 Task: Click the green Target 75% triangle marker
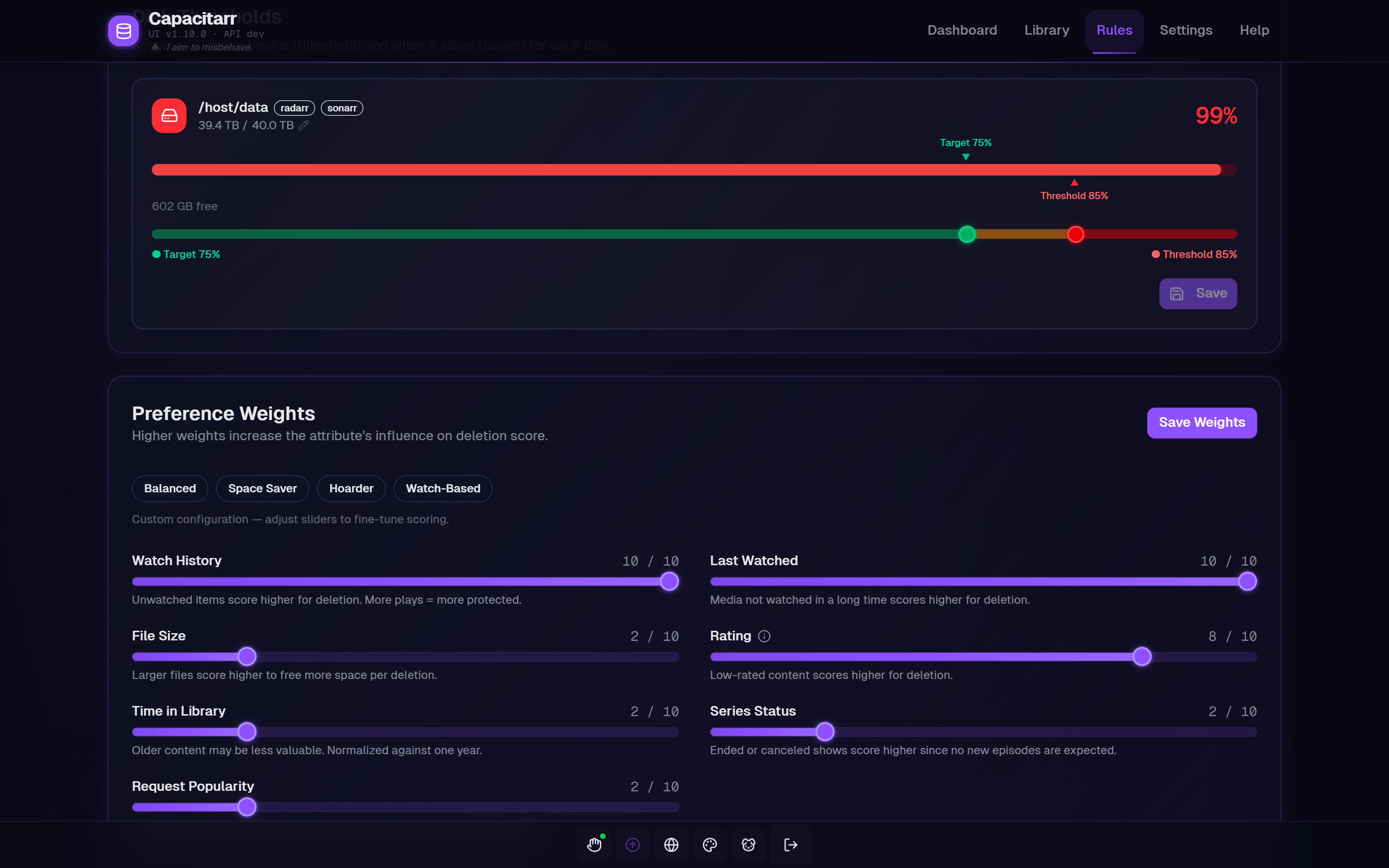pyautogui.click(x=966, y=157)
